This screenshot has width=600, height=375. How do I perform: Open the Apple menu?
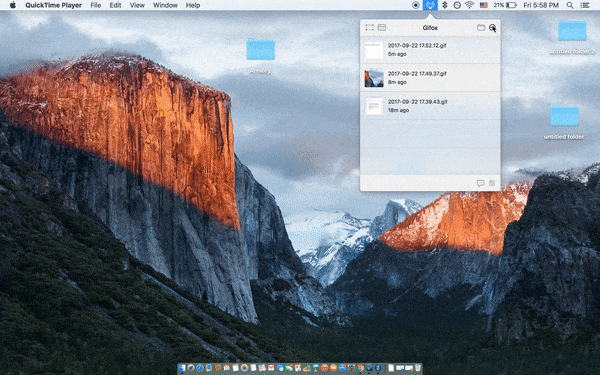tap(13, 5)
